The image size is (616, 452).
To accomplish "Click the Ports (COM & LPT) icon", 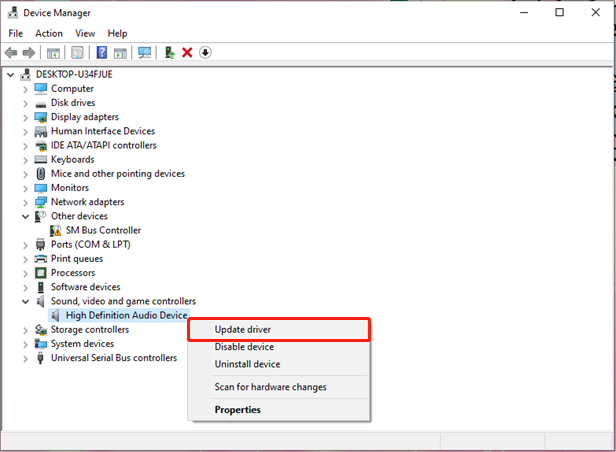I will [x=40, y=245].
